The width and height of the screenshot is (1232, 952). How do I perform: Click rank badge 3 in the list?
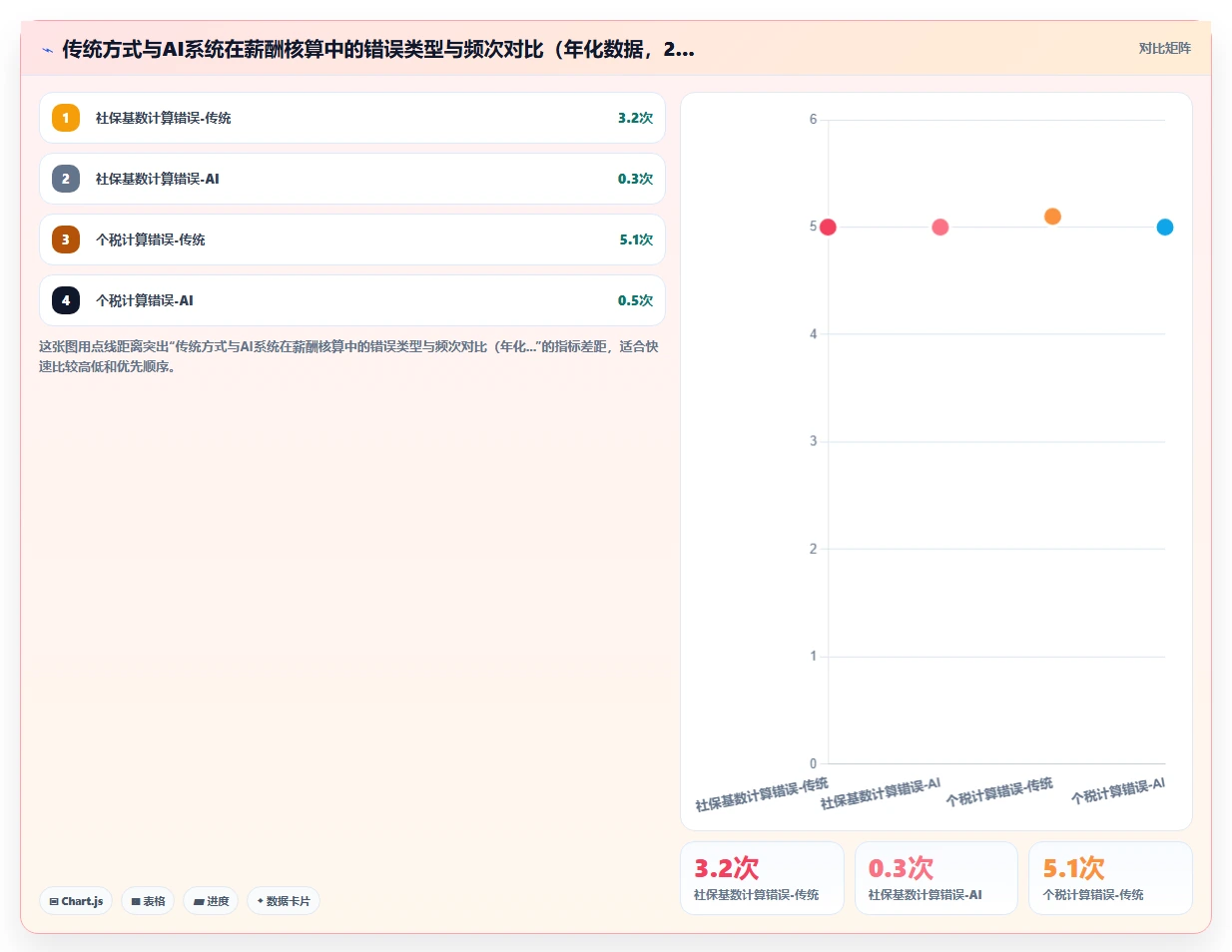pos(66,239)
